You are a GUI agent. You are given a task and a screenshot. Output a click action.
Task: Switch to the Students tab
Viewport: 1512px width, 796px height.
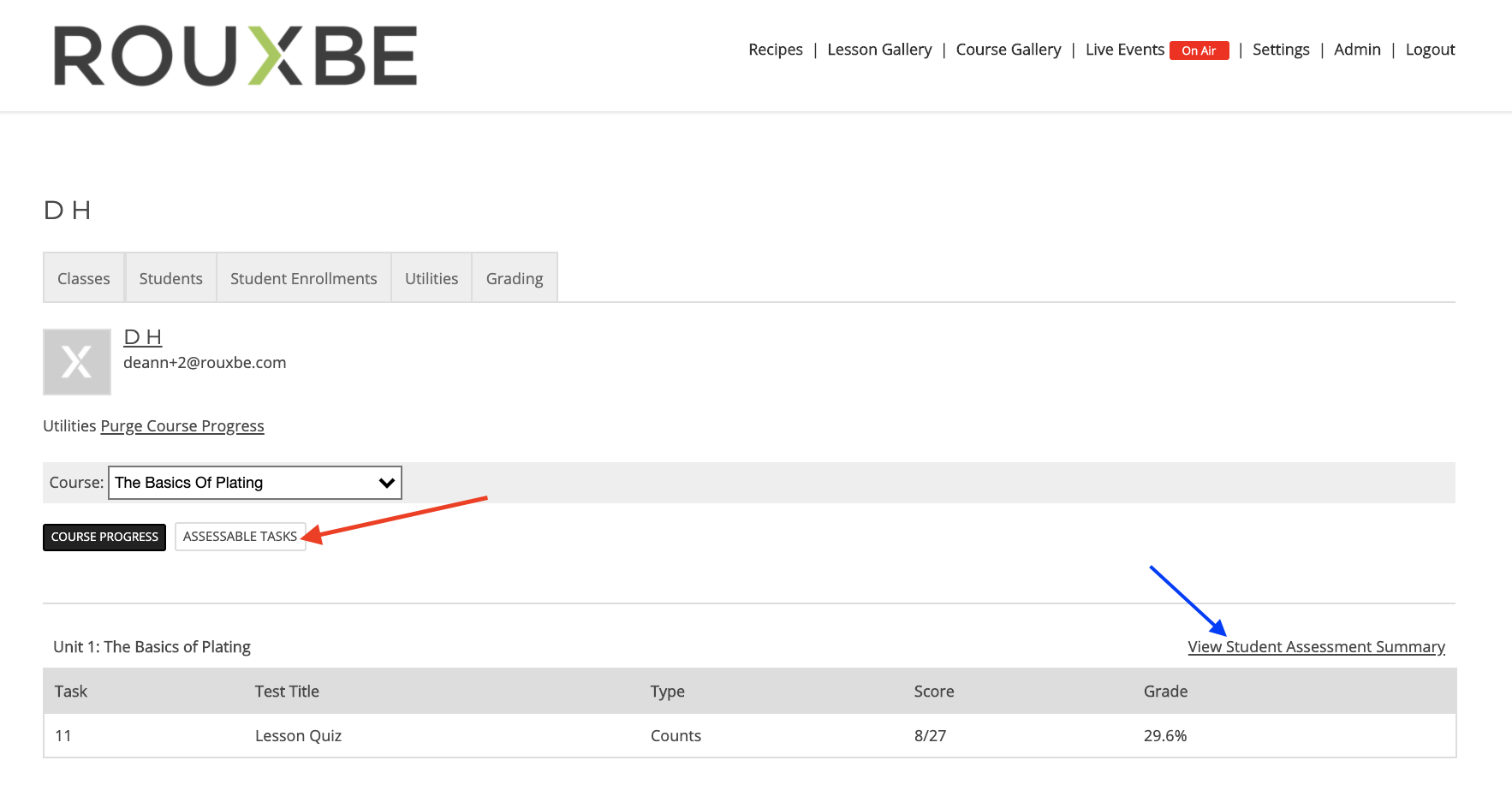point(171,278)
